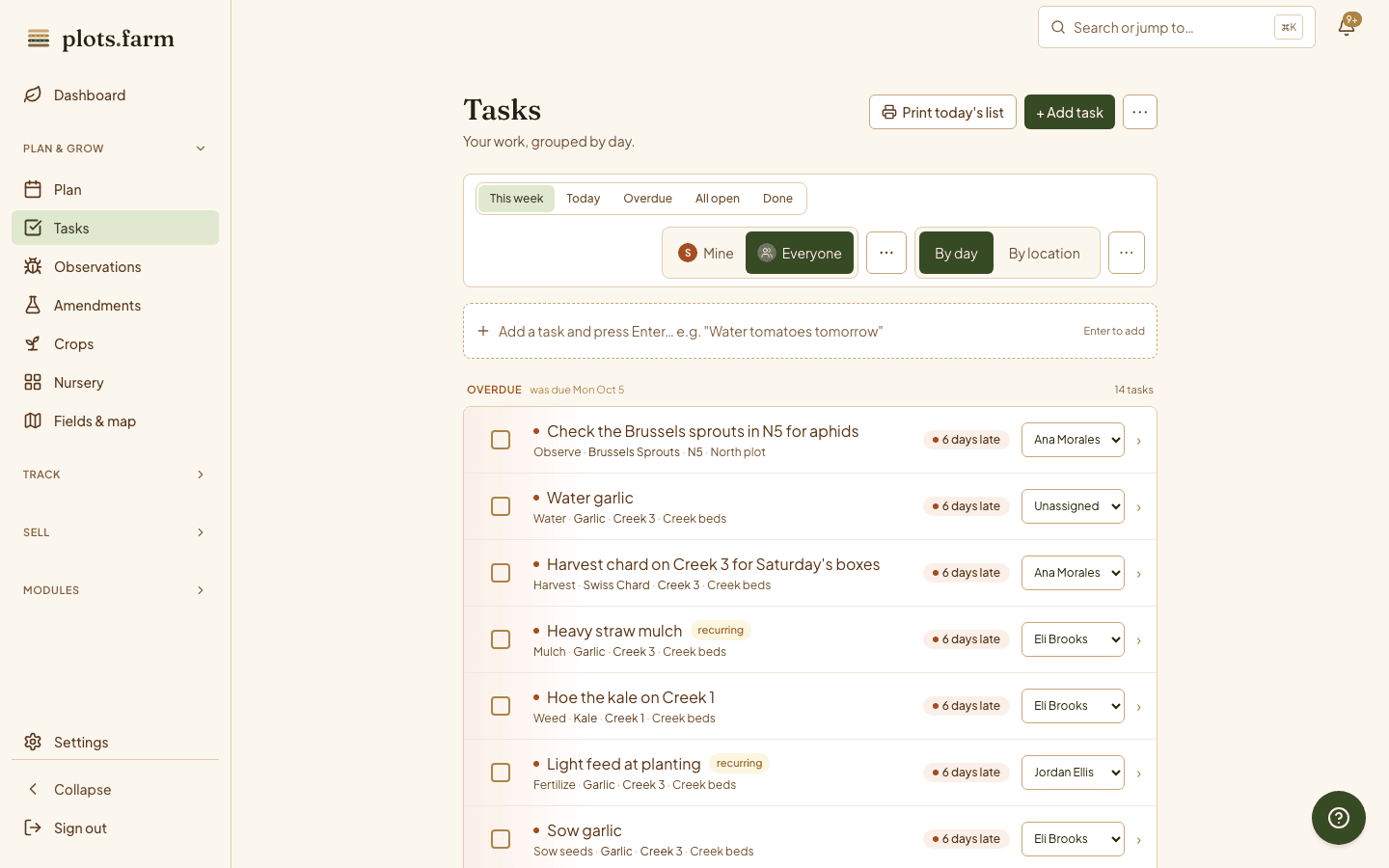This screenshot has height=868, width=1389.
Task: Change assignee for Heavy straw mulch
Action: point(1073,639)
